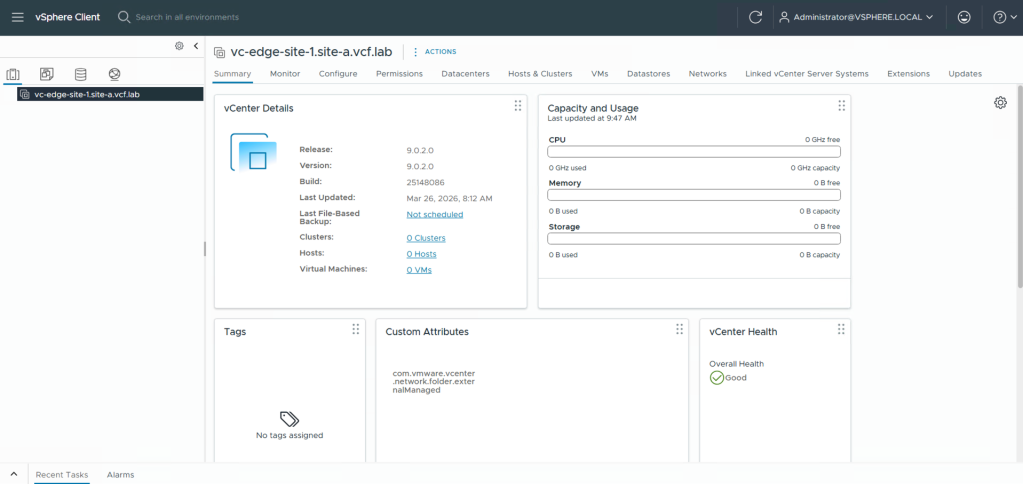Open the Networks tab
Screen dimensions: 1023x484
(x=707, y=74)
